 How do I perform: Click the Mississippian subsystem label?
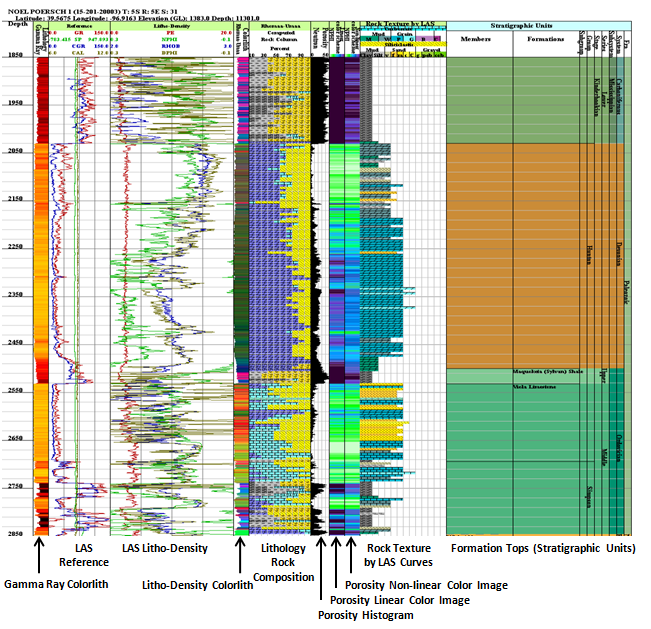tap(611, 95)
